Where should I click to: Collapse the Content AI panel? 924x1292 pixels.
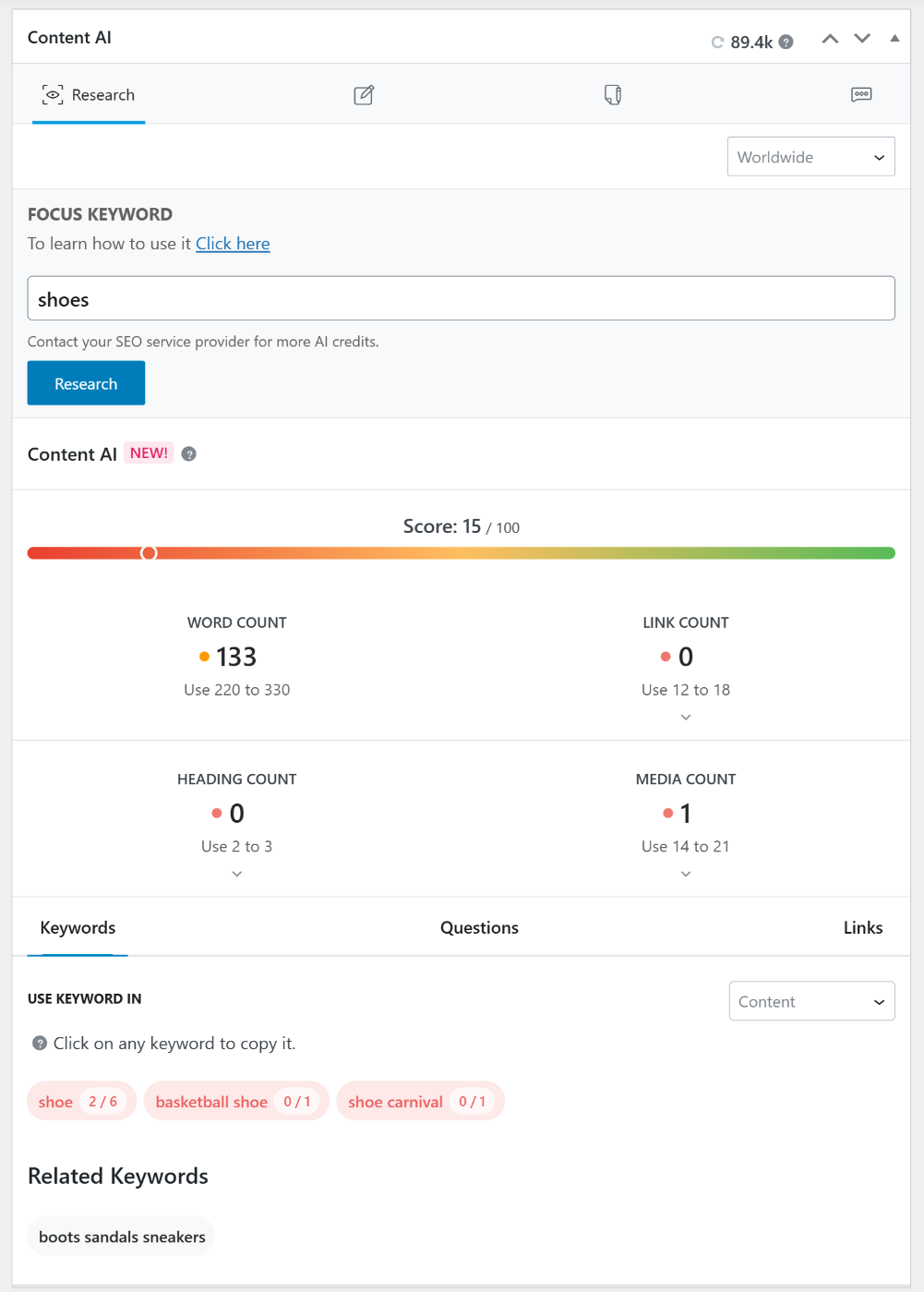point(894,40)
